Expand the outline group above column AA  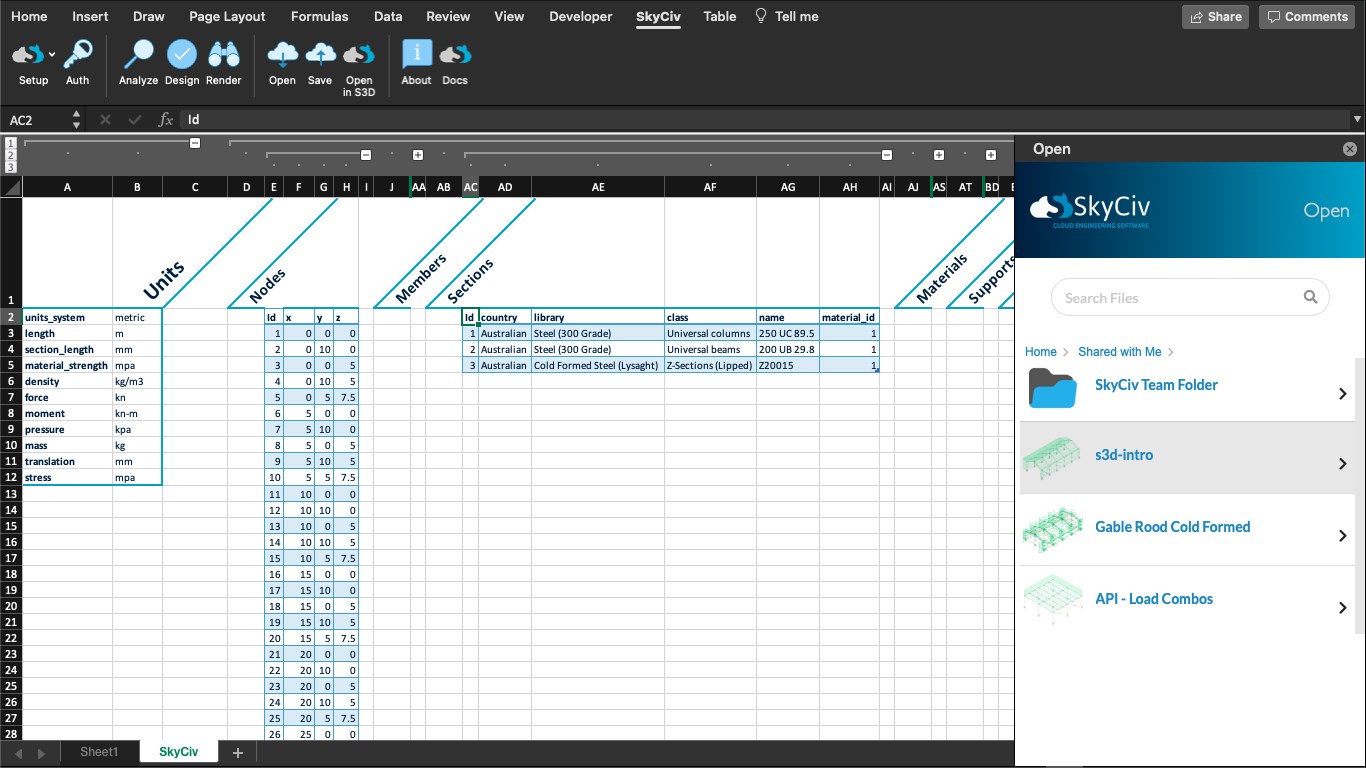point(418,155)
